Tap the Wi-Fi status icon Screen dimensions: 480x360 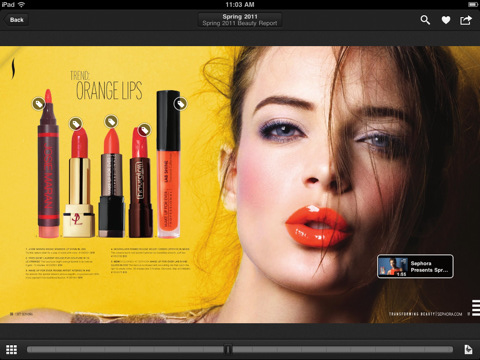click(21, 4)
